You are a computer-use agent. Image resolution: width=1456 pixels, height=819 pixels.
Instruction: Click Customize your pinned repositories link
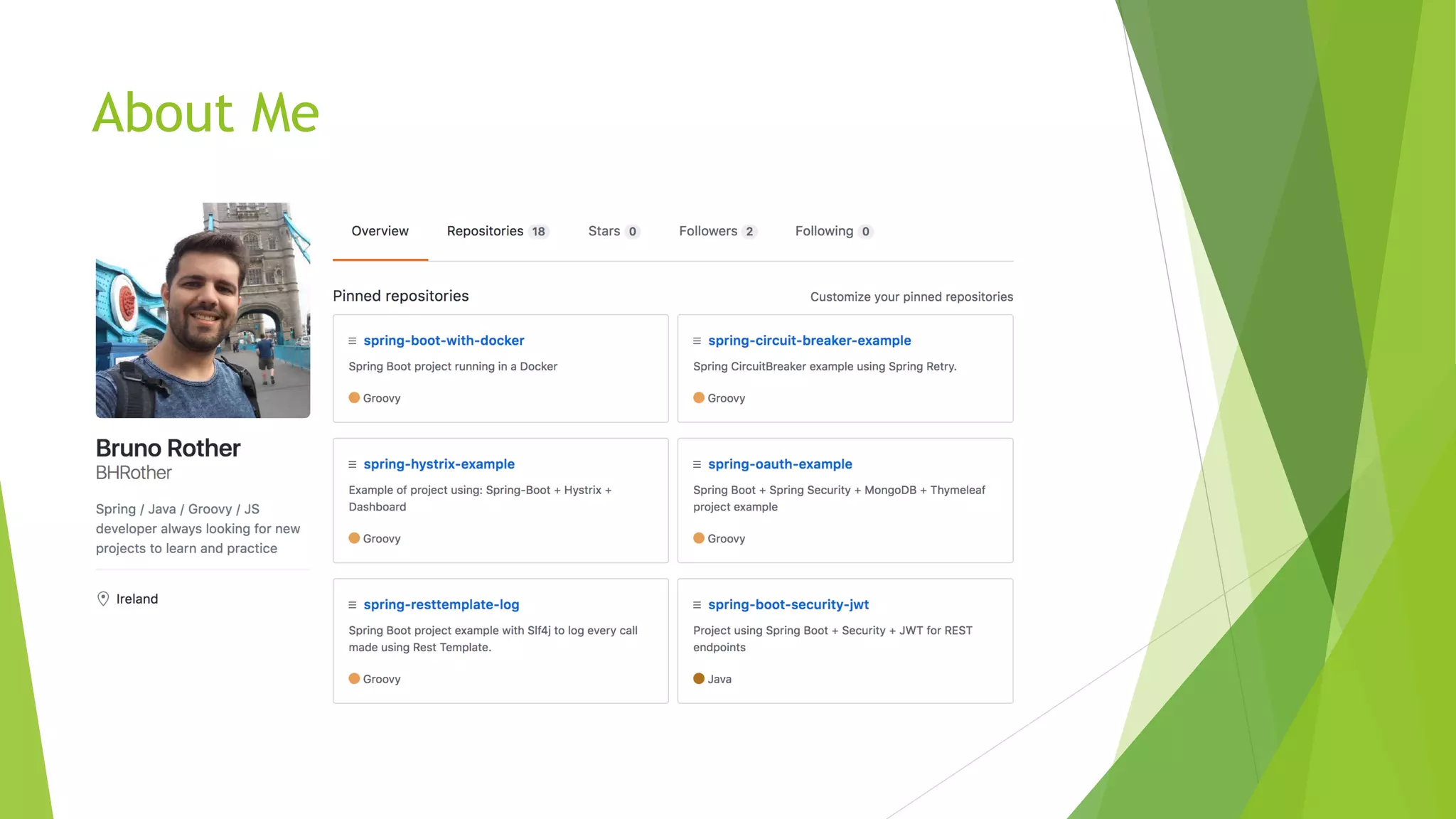pyautogui.click(x=911, y=296)
